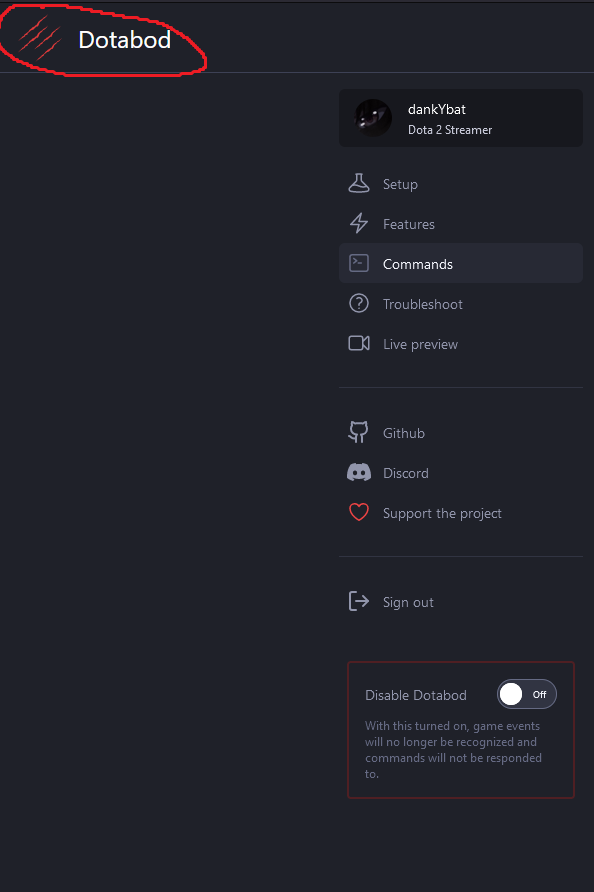This screenshot has width=594, height=892.
Task: Select the Setup flask icon
Action: point(359,183)
